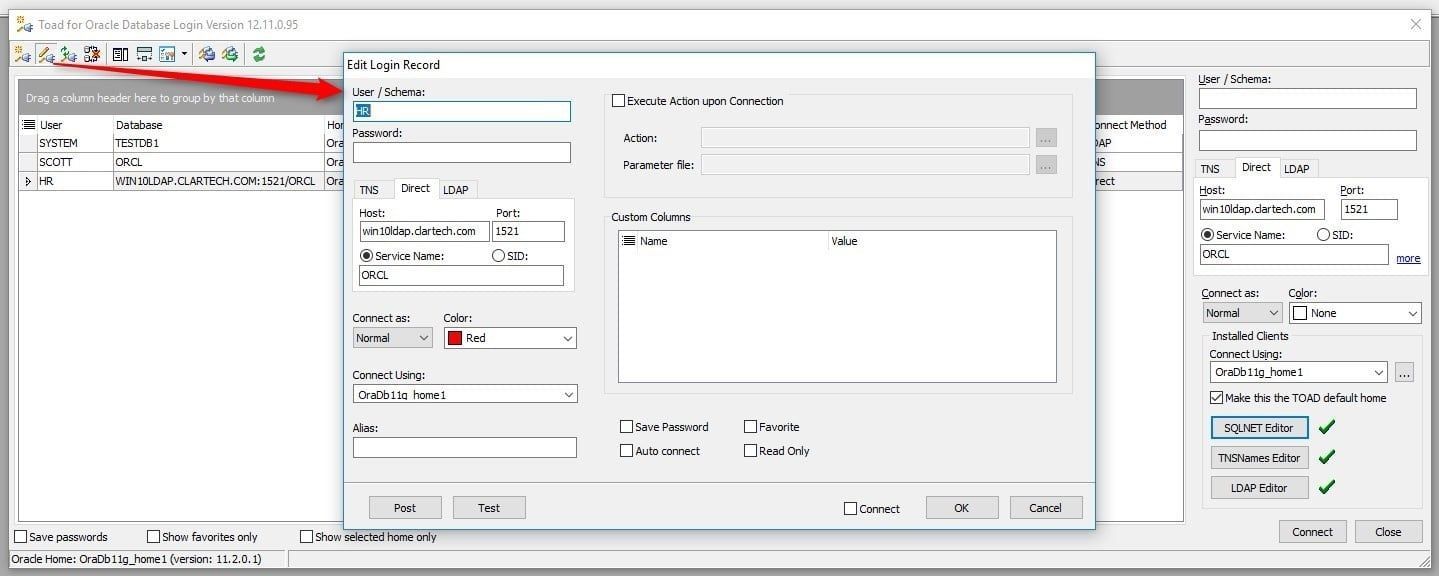
Task: Open Connect Using dropdown in Edit Login Record
Action: [465, 395]
